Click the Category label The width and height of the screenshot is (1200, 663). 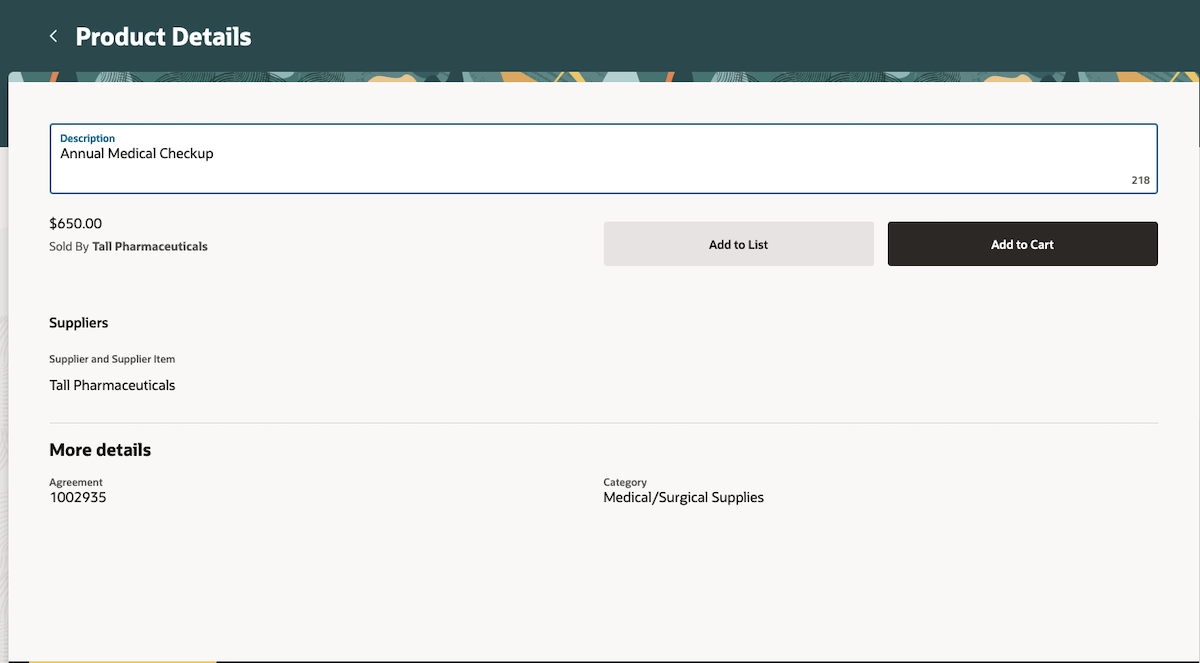coord(625,482)
